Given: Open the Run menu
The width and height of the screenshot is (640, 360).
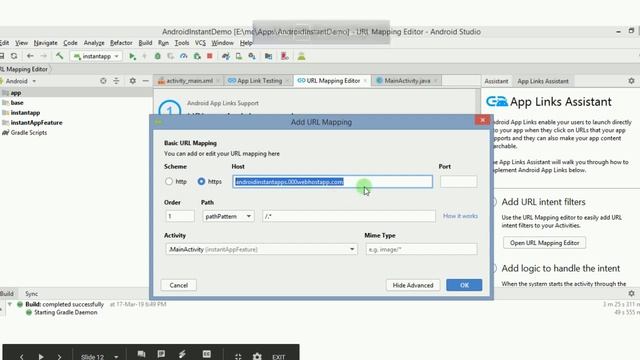Looking at the screenshot, I should pyautogui.click(x=163, y=43).
